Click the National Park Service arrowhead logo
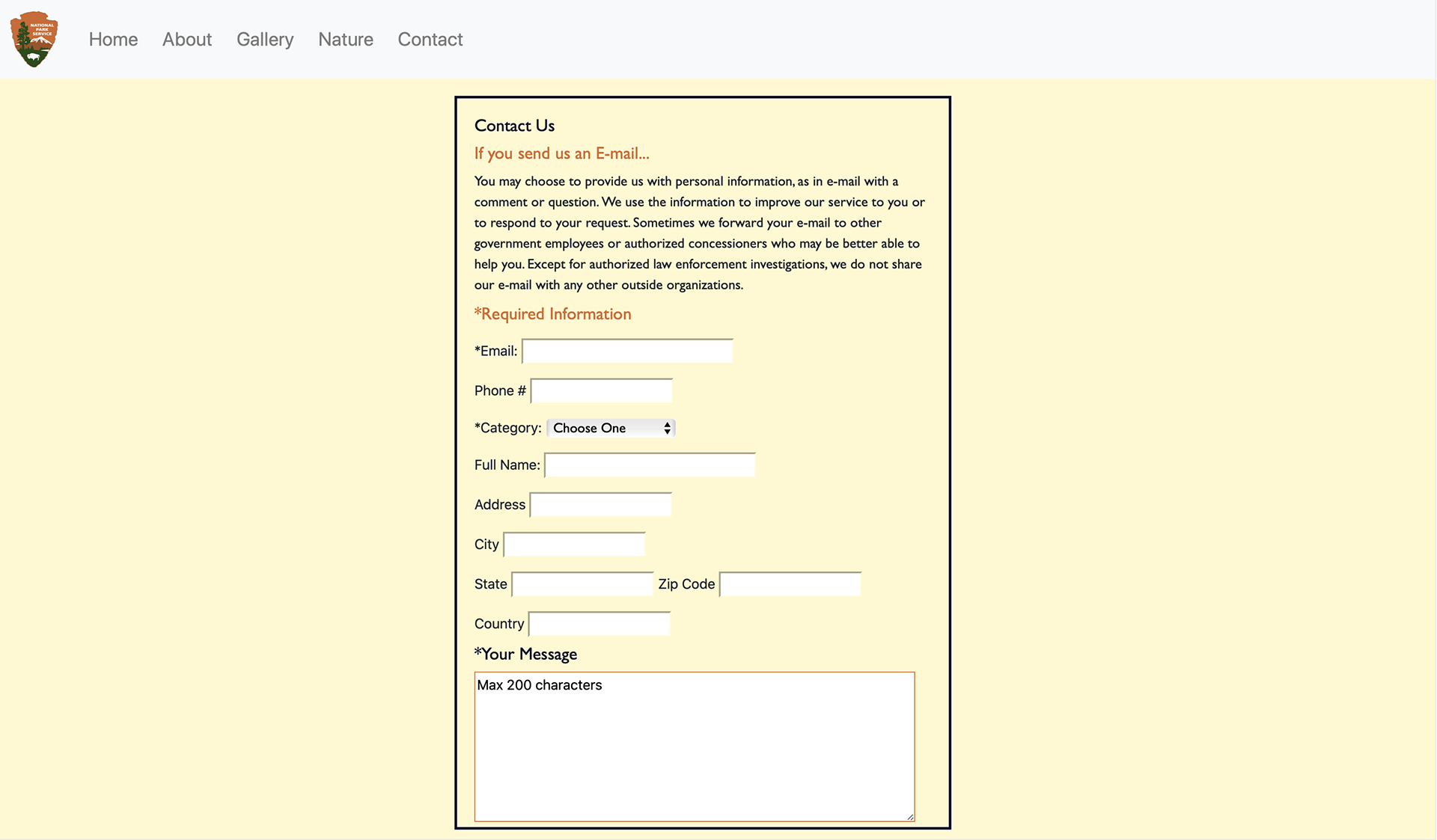Viewport: 1437px width, 840px height. pyautogui.click(x=34, y=39)
